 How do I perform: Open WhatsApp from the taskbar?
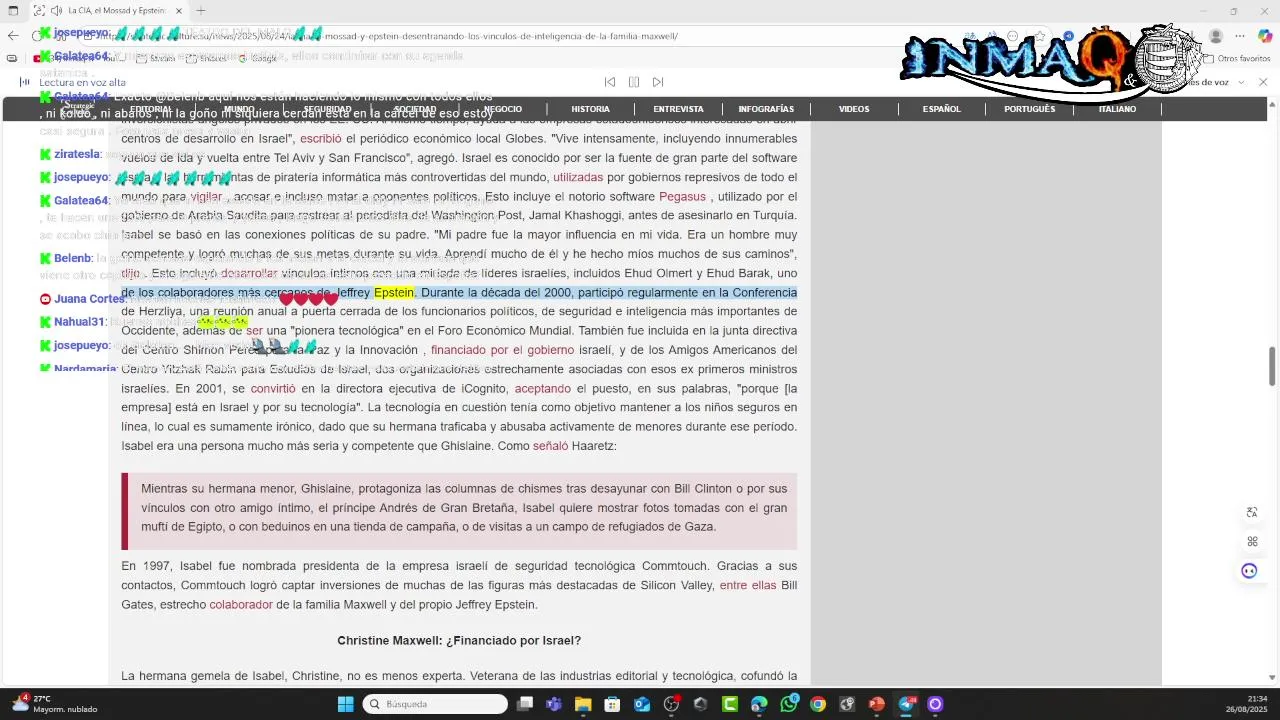point(789,704)
